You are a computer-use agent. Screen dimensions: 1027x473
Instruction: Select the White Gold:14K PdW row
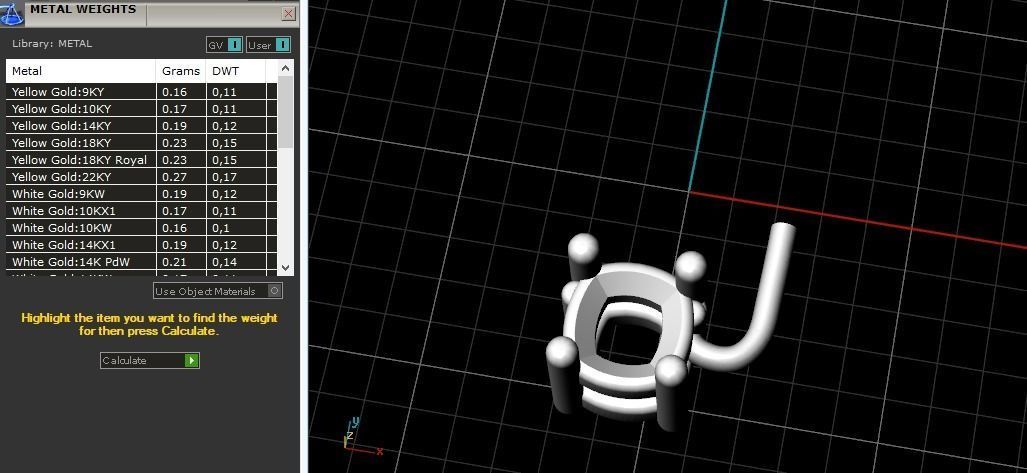[x=141, y=262]
